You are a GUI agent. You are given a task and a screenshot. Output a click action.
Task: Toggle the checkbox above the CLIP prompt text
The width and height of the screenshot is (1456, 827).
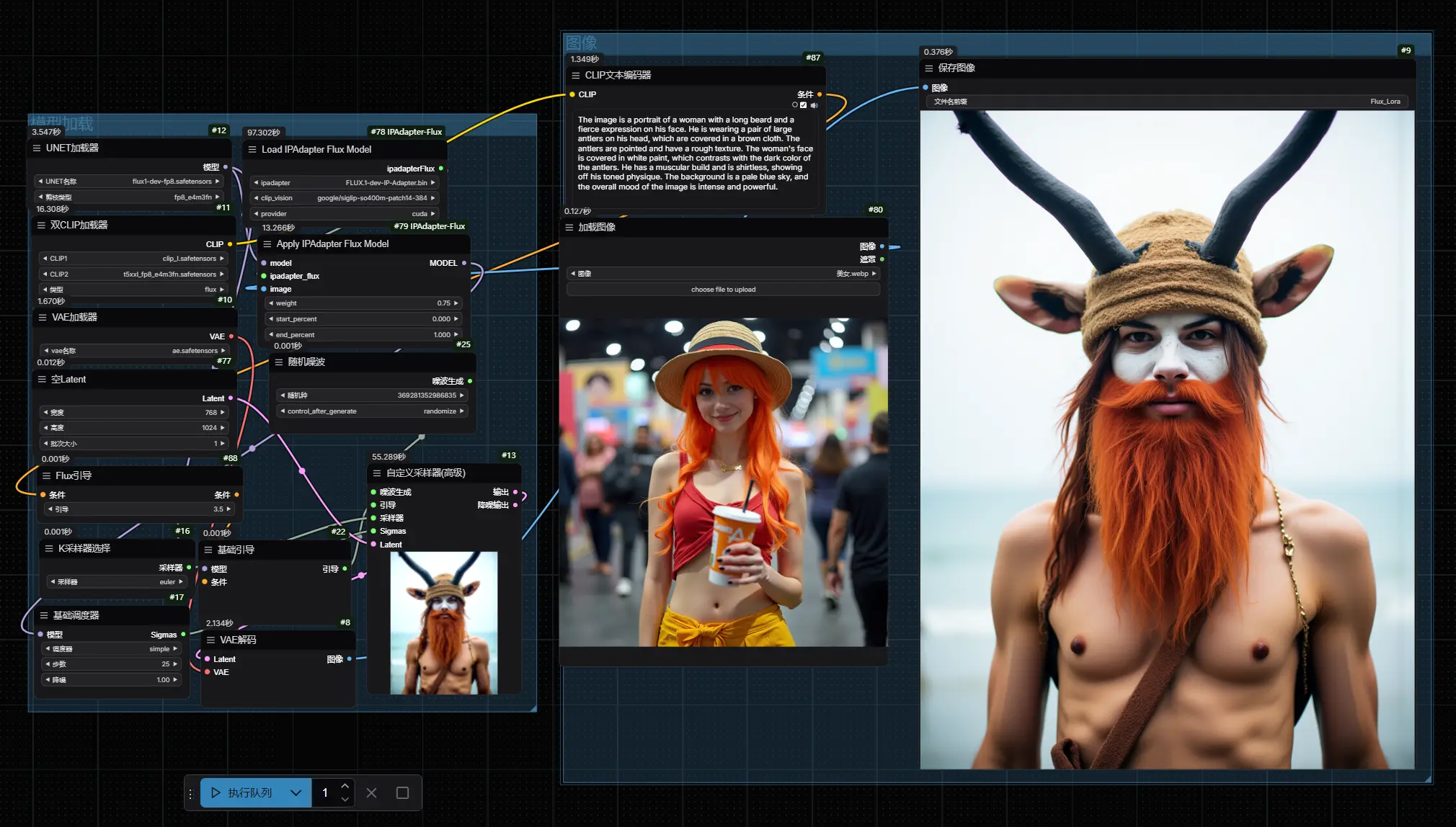(x=804, y=105)
